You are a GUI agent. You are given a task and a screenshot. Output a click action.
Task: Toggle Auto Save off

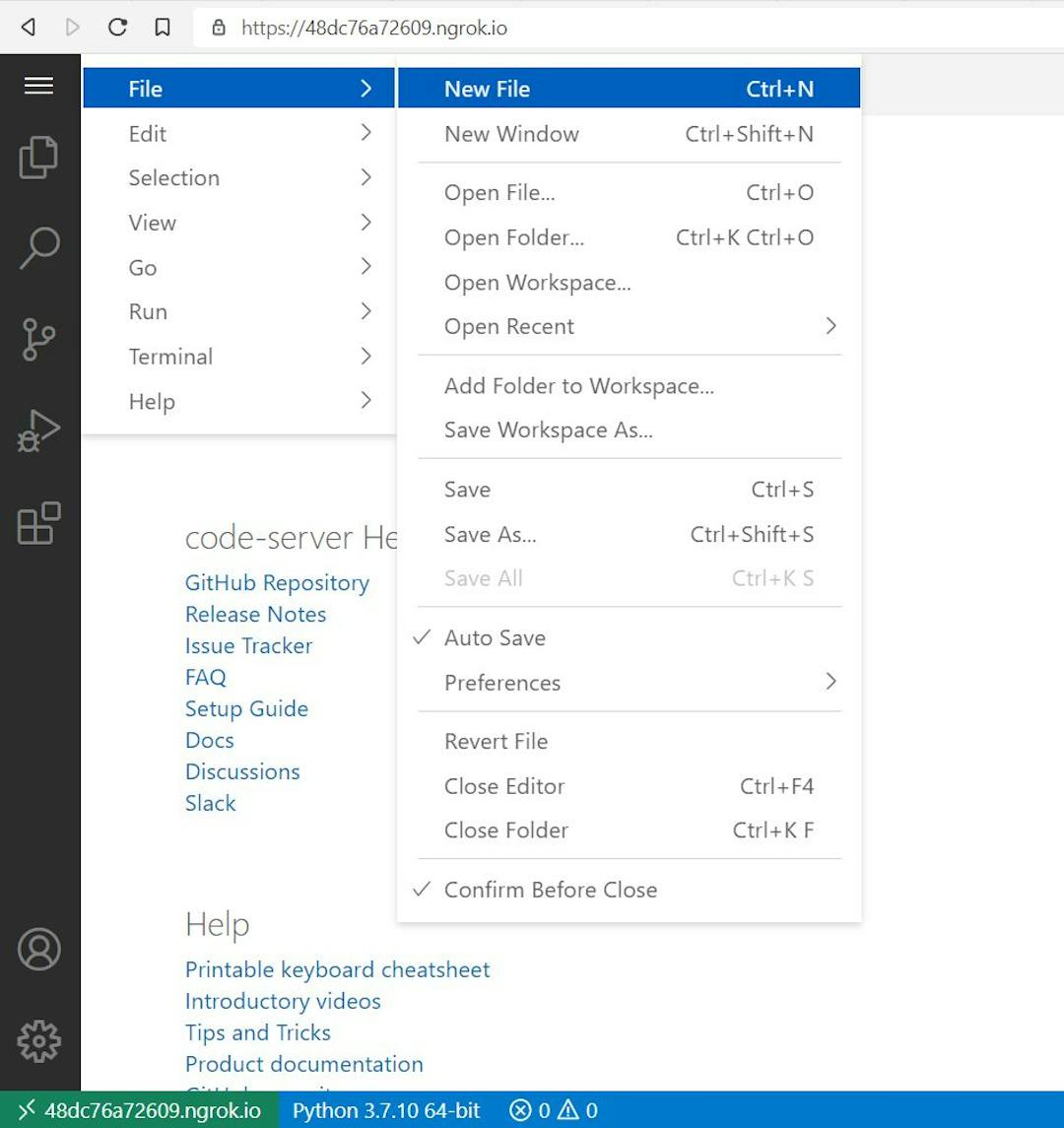[495, 637]
